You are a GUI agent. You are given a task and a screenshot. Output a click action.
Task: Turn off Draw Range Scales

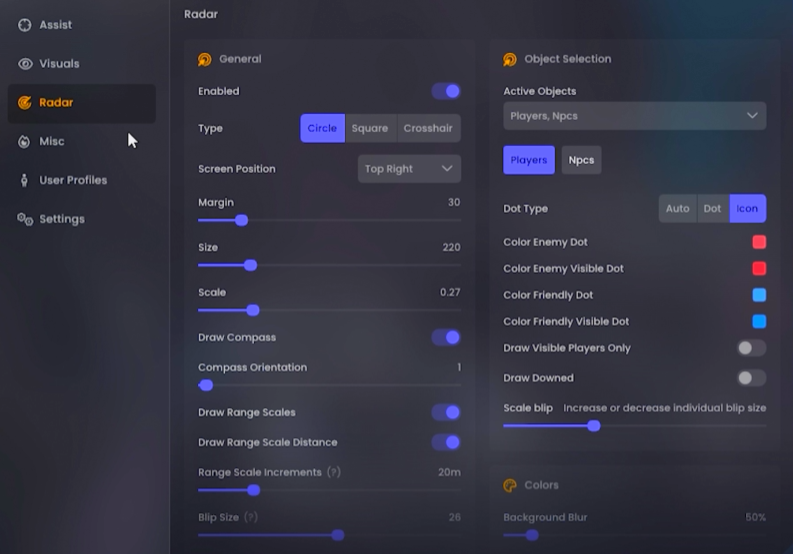coord(446,412)
